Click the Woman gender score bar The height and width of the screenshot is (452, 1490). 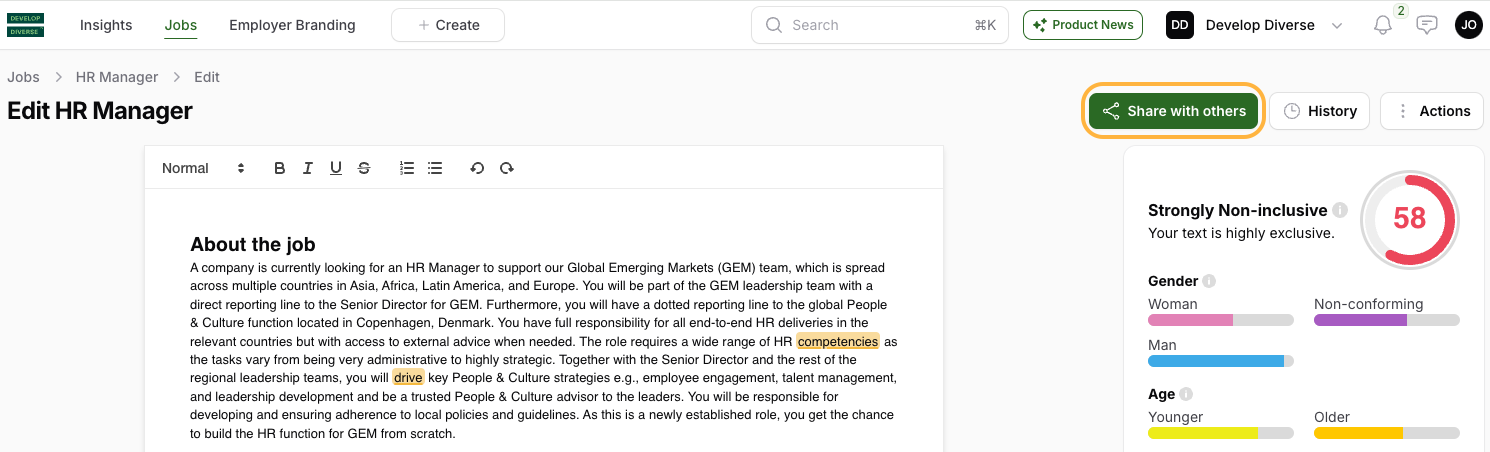(1220, 320)
